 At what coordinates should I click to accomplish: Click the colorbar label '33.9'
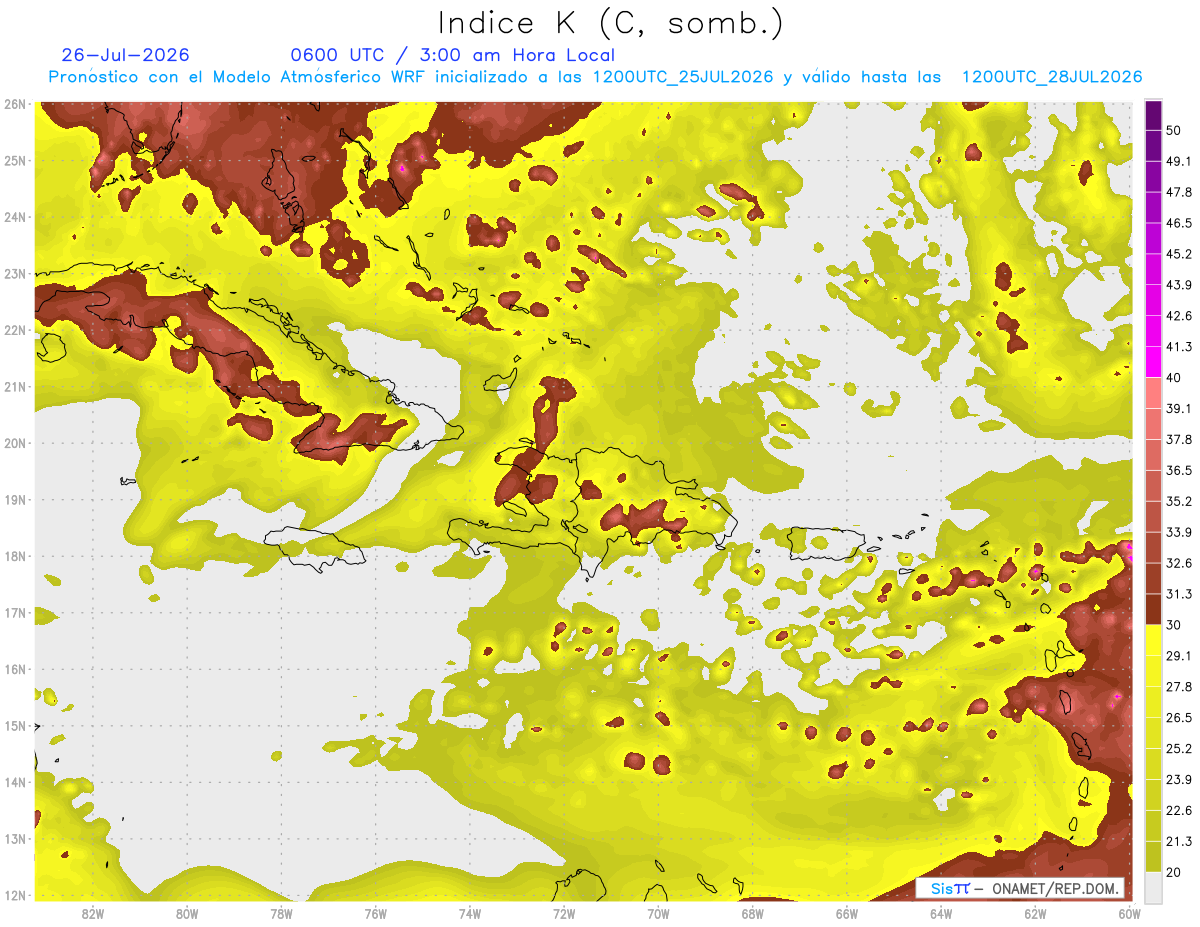point(1178,532)
